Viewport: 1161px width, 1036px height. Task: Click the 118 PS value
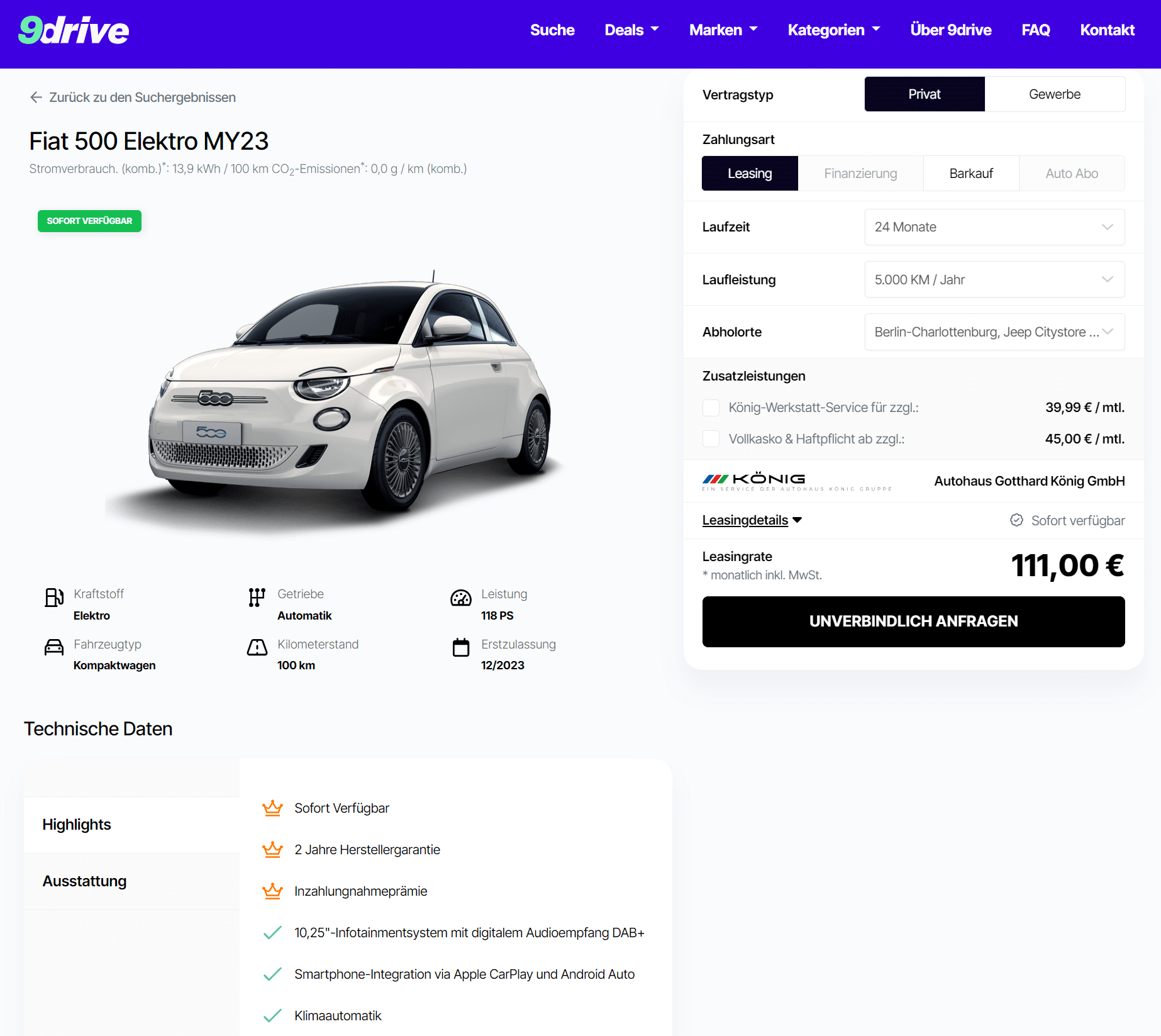pos(497,616)
